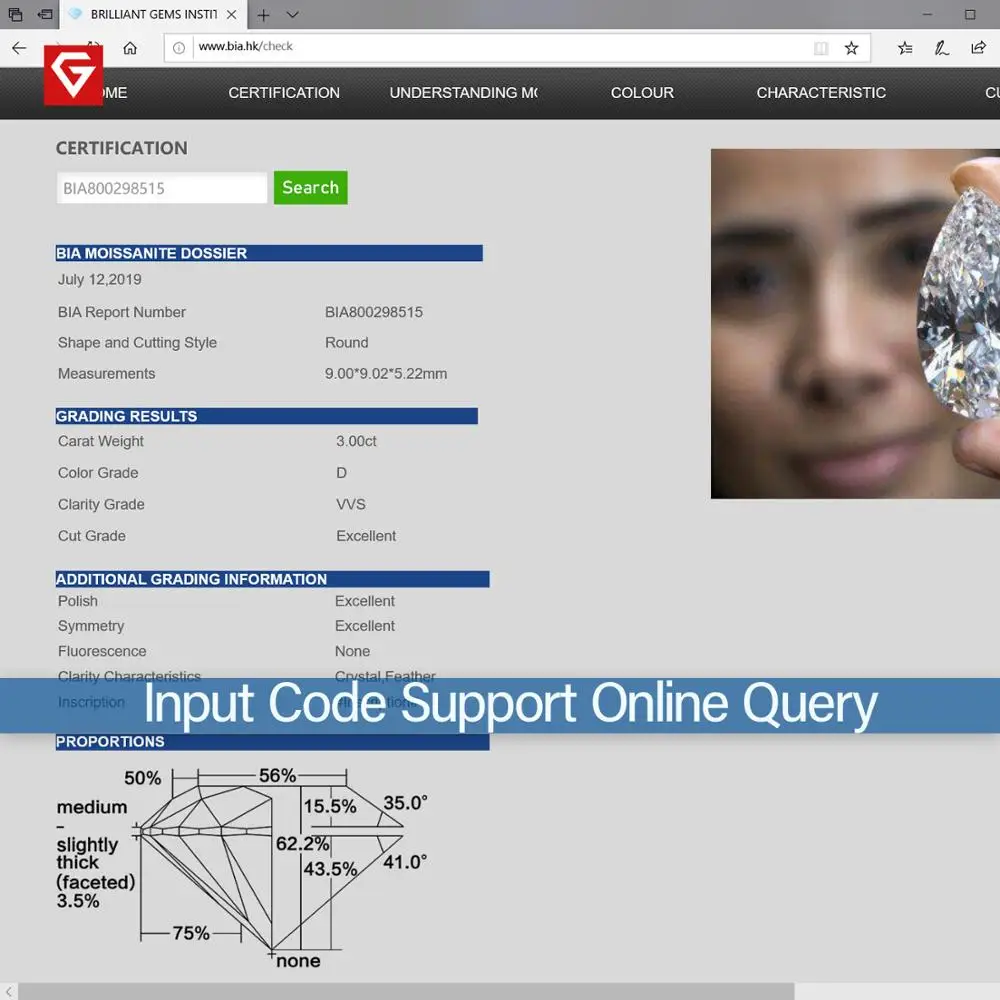Click the certificate number input field
Viewport: 1000px width, 1000px height.
pyautogui.click(x=162, y=188)
